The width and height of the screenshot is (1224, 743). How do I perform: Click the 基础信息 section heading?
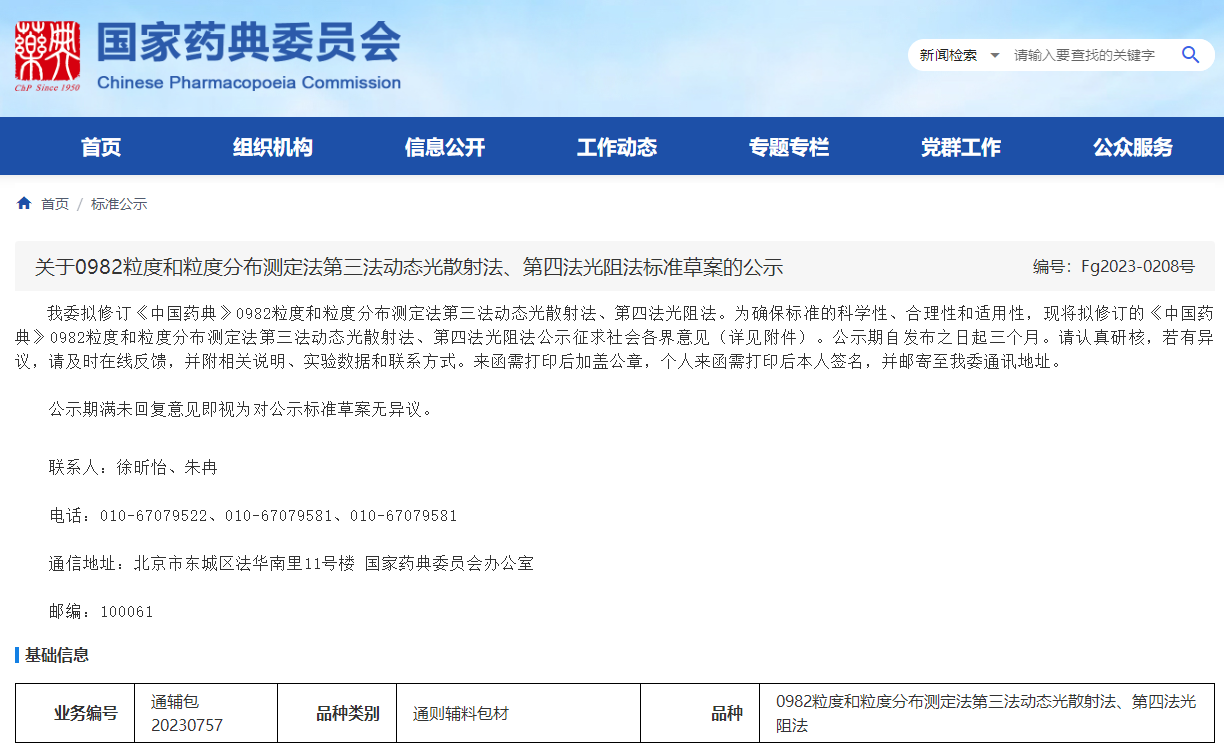tap(56, 655)
